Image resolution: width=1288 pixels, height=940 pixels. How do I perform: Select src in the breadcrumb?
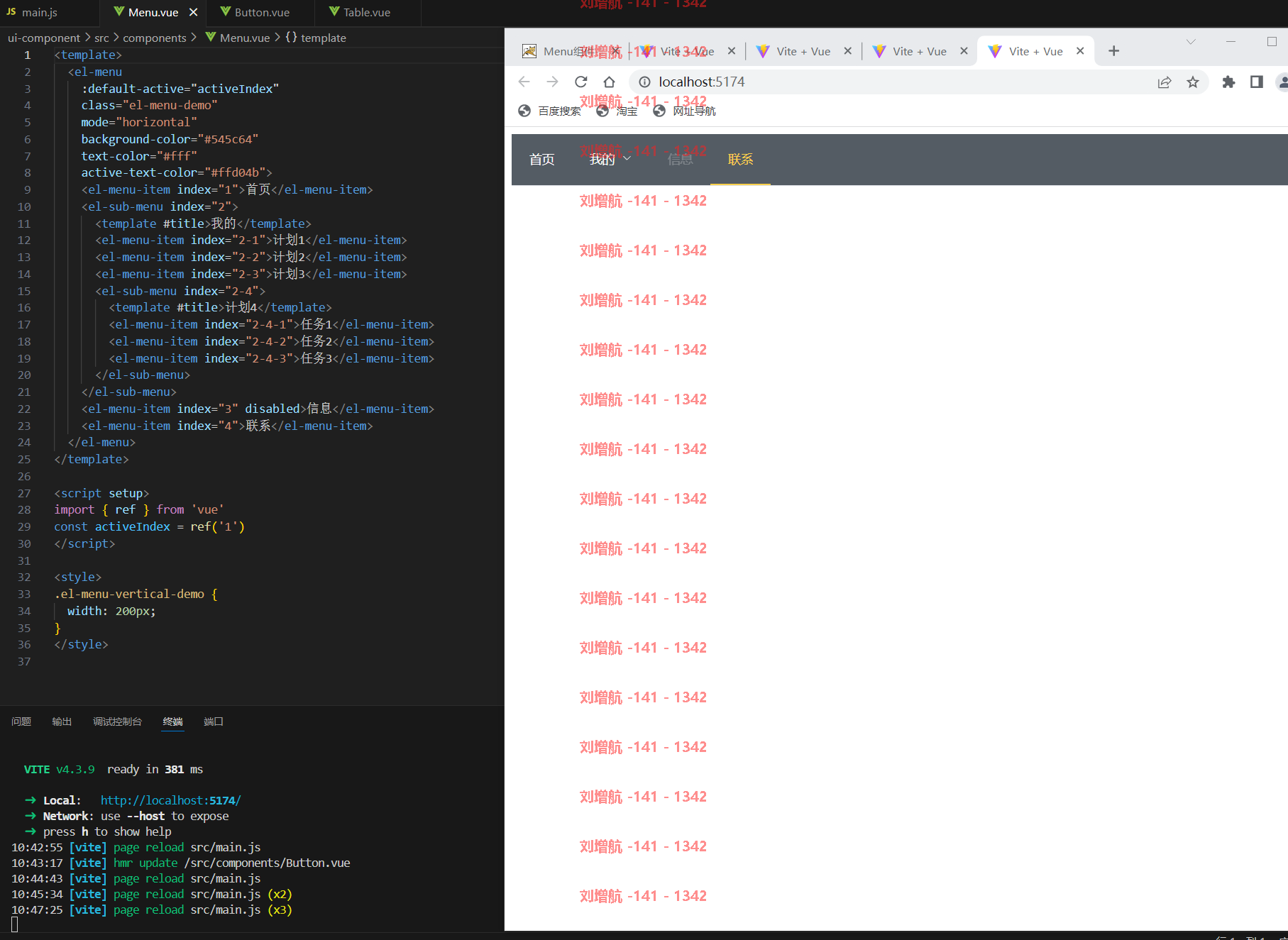[101, 38]
